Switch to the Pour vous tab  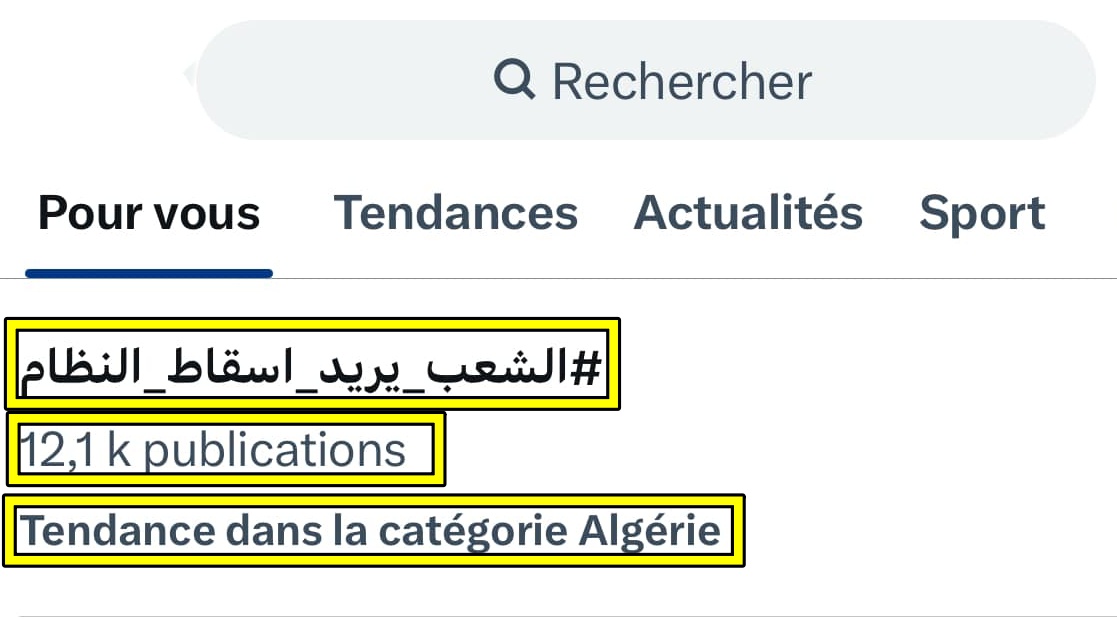click(149, 213)
